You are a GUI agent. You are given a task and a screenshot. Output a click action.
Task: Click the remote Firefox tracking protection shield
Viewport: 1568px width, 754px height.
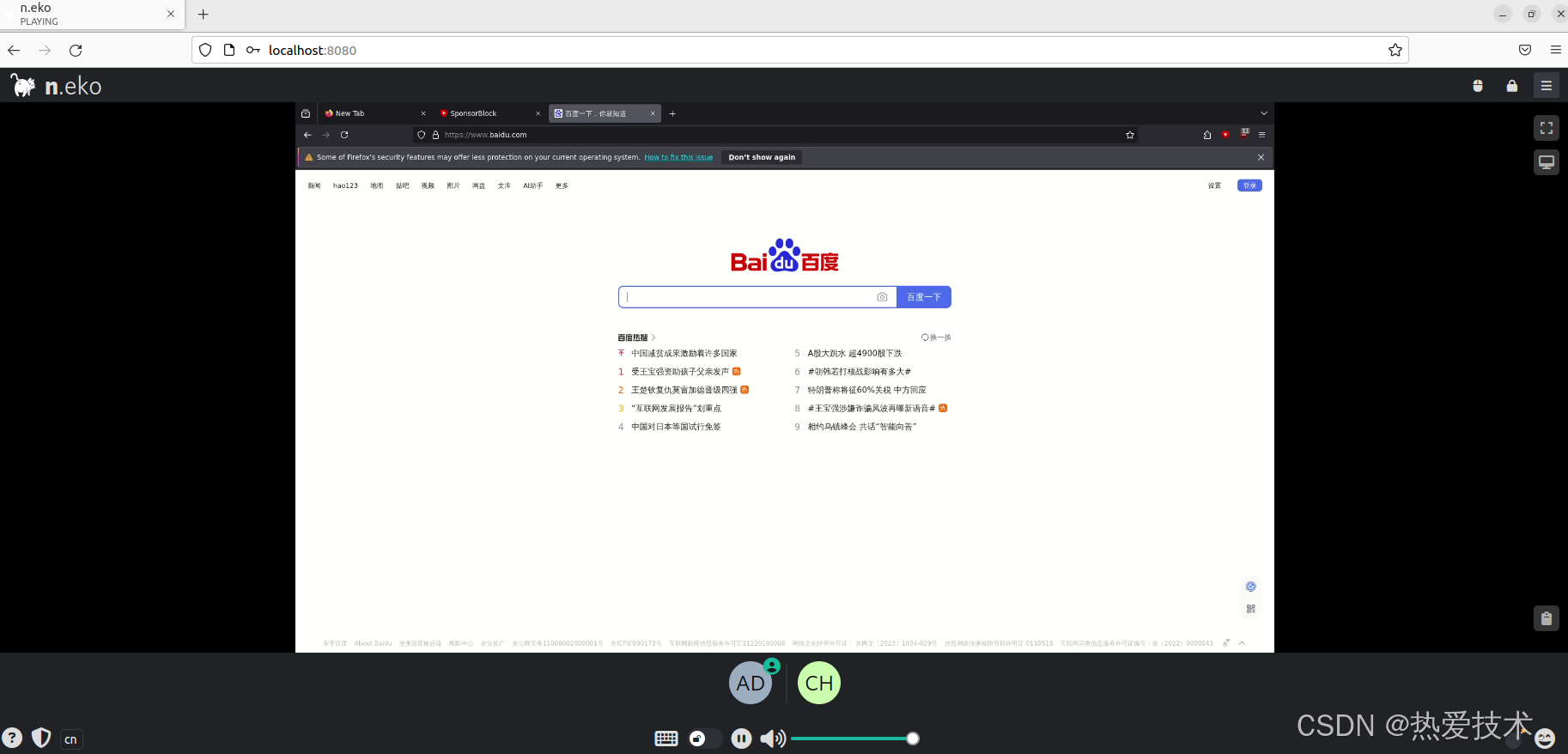click(421, 135)
